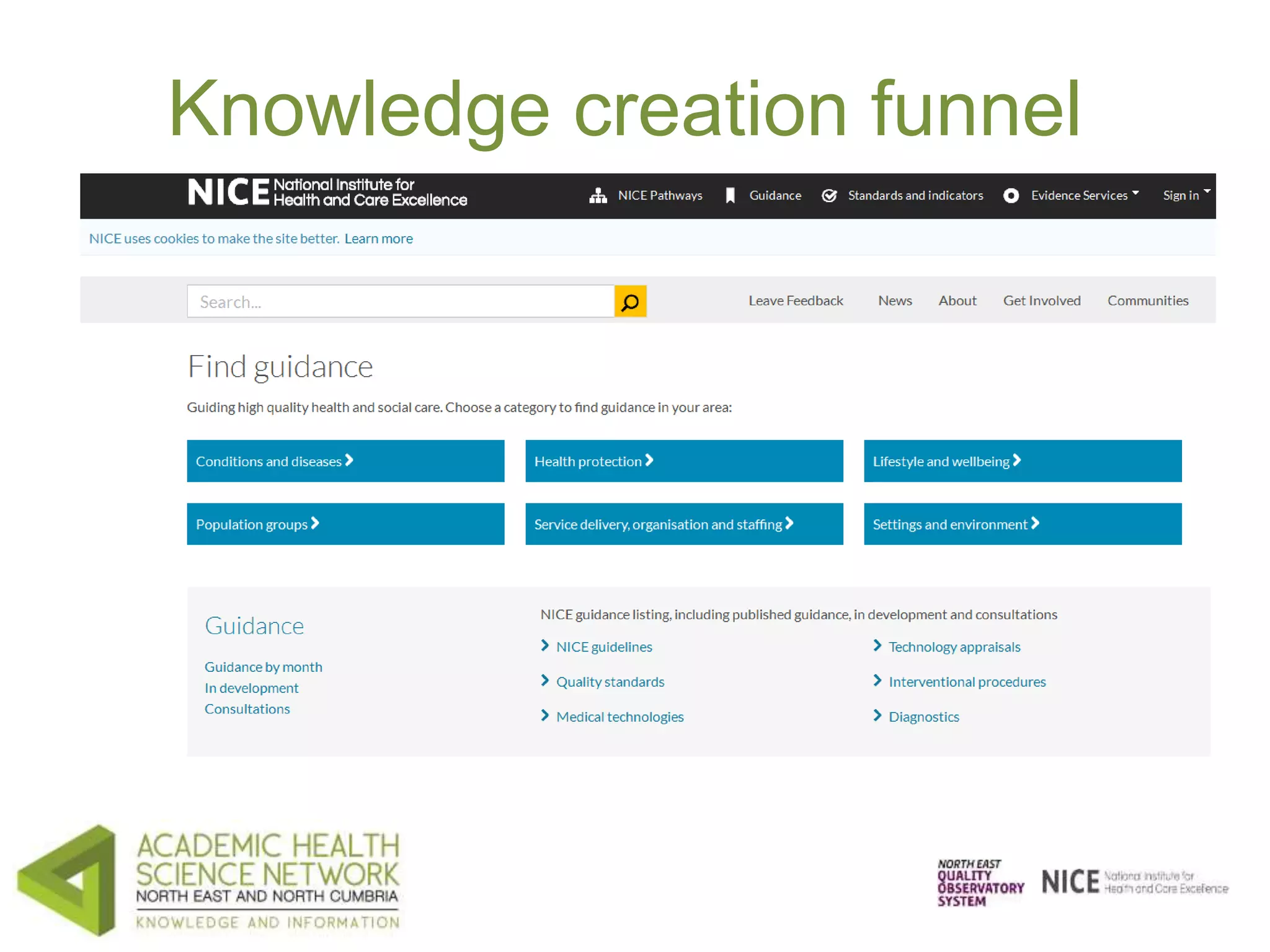Open Technology appraisals link

(954, 646)
